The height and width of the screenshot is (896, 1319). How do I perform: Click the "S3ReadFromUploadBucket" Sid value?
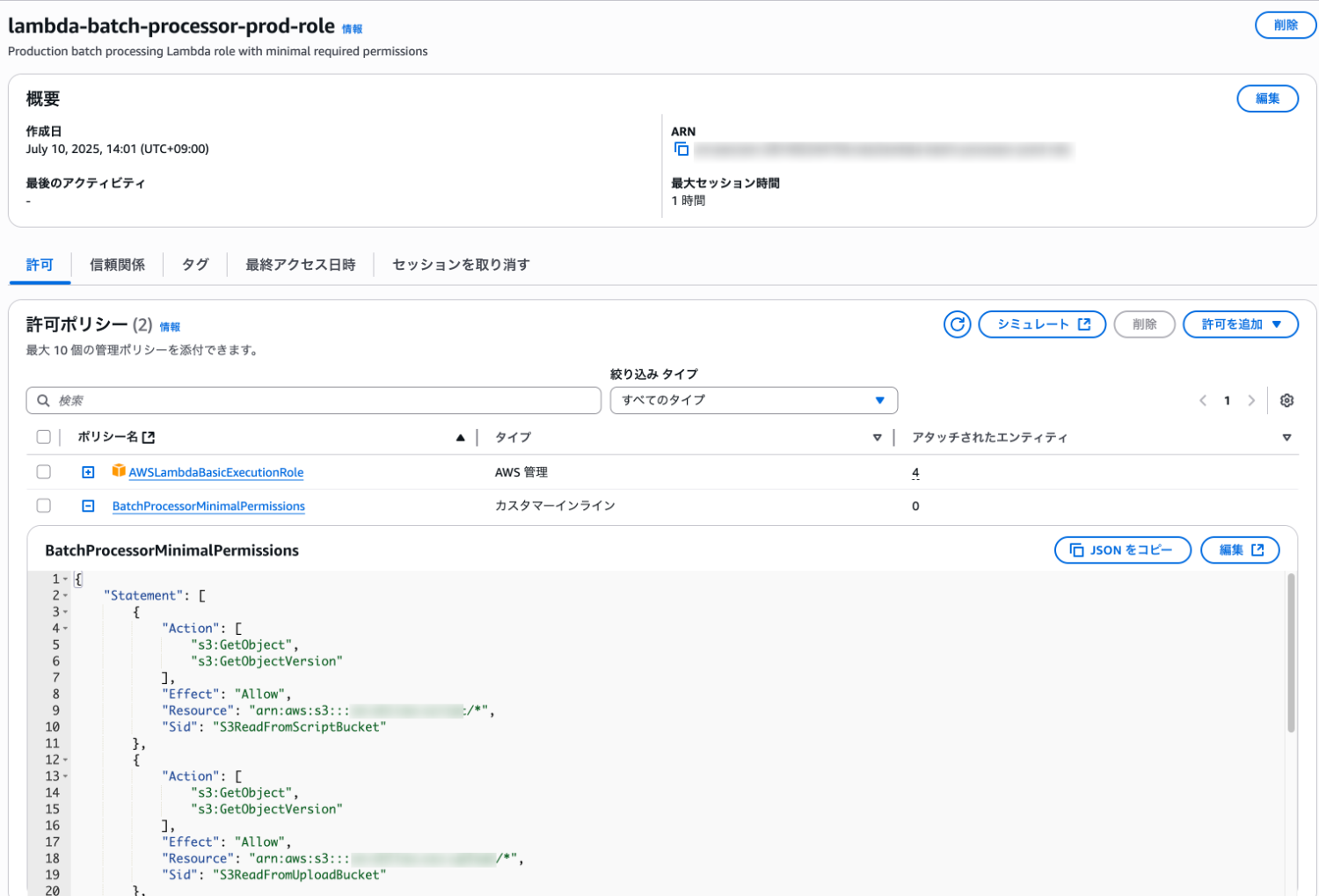(299, 875)
